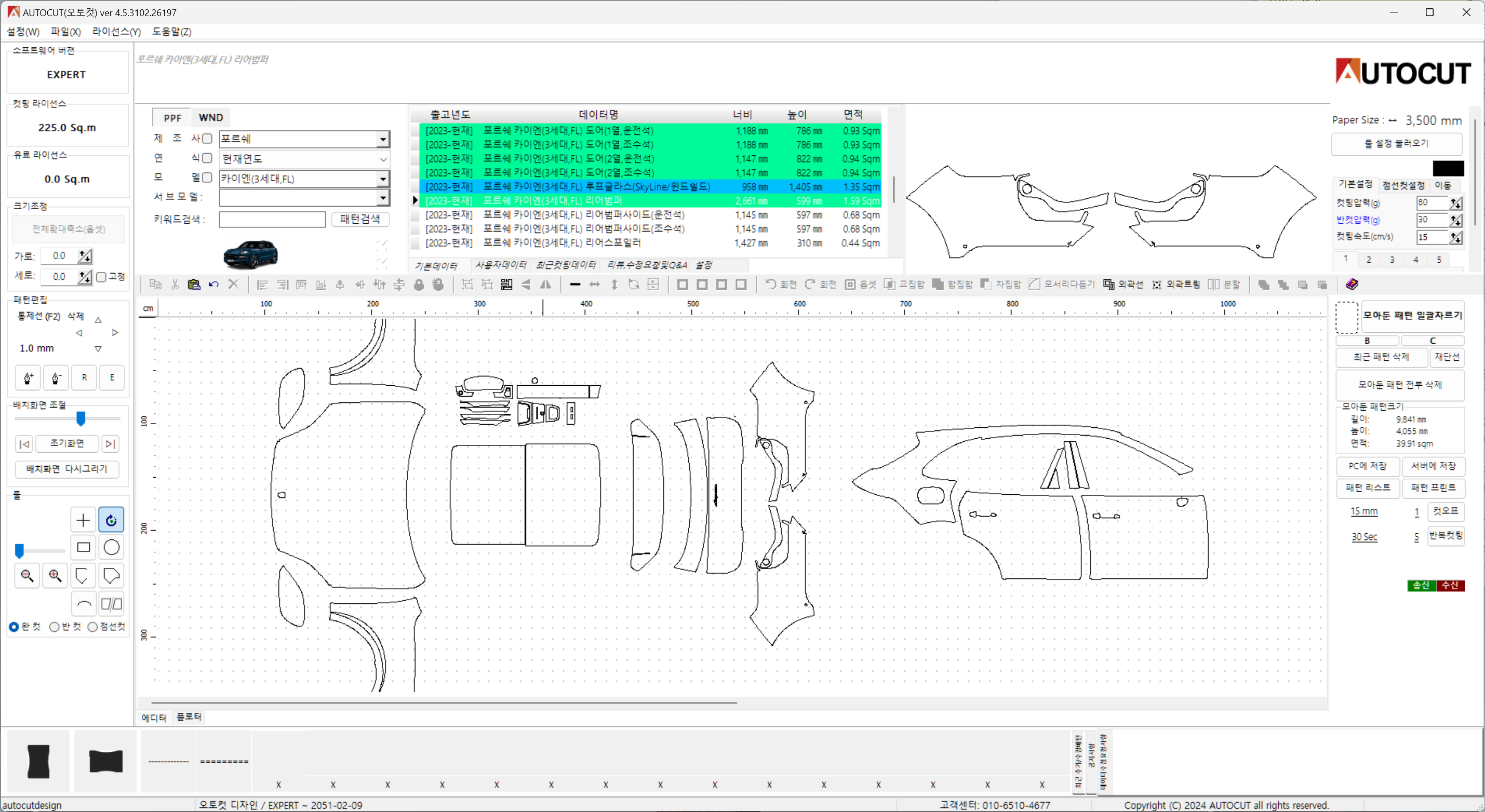Viewport: 1485px width, 812px height.
Task: Click the 분할 split tool
Action: pyautogui.click(x=1224, y=284)
